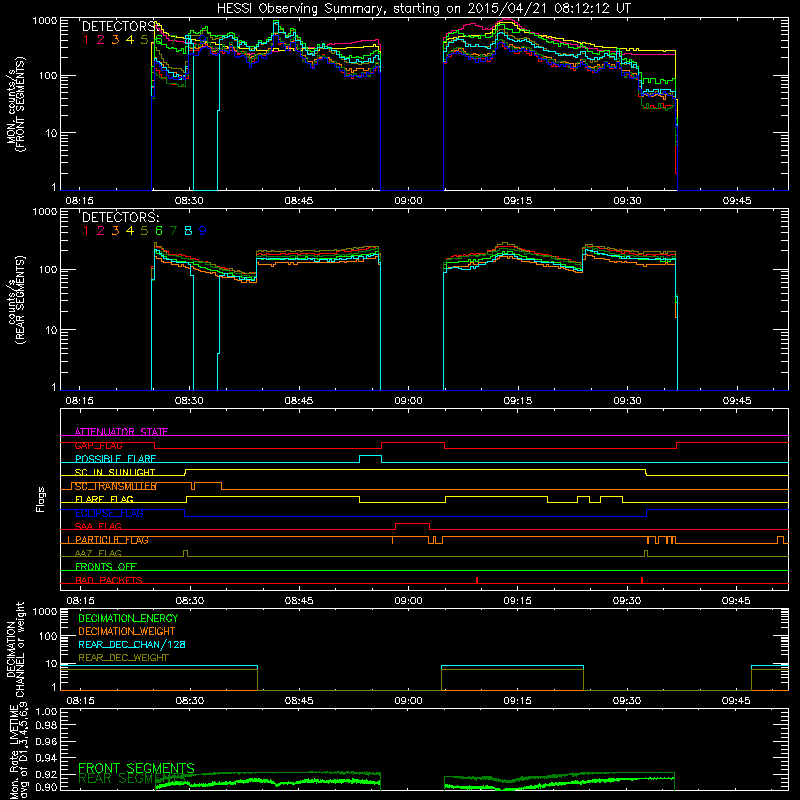Click the SC_TRANSMITTER flag label
Screen dimensions: 800x800
click(115, 486)
